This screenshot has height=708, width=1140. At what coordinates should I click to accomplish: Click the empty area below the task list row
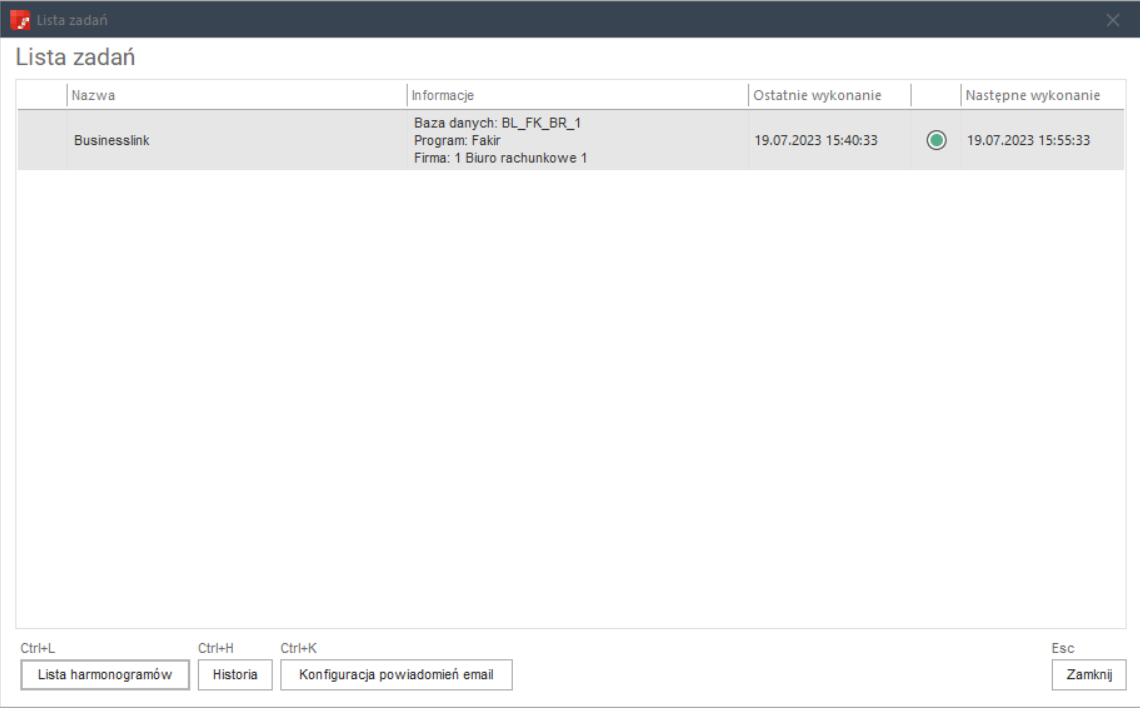pos(571,398)
